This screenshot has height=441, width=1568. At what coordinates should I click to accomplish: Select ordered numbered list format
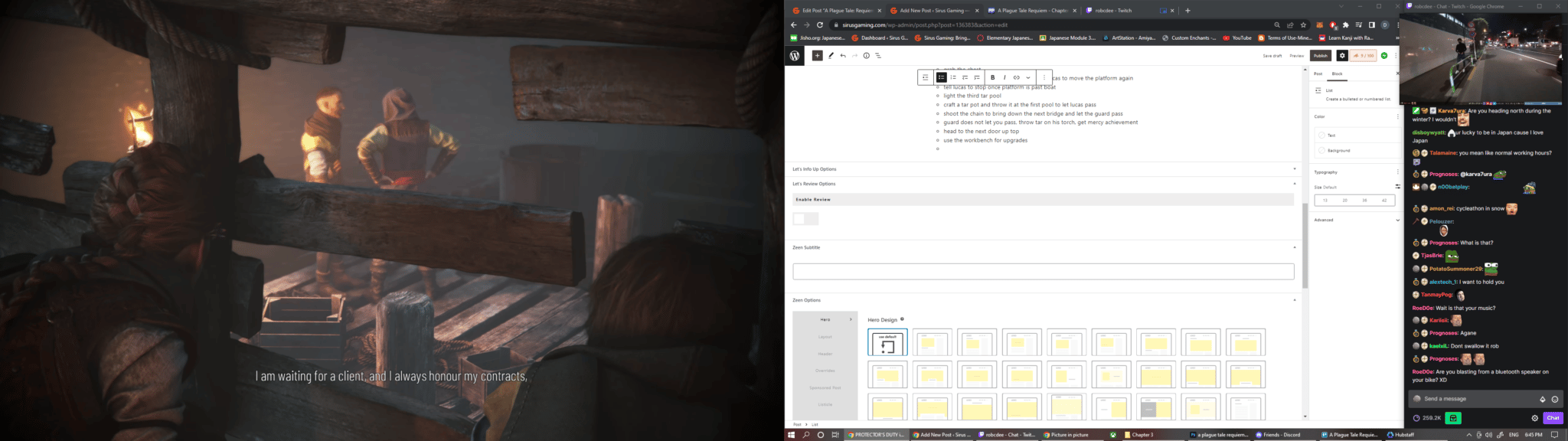pyautogui.click(x=953, y=77)
